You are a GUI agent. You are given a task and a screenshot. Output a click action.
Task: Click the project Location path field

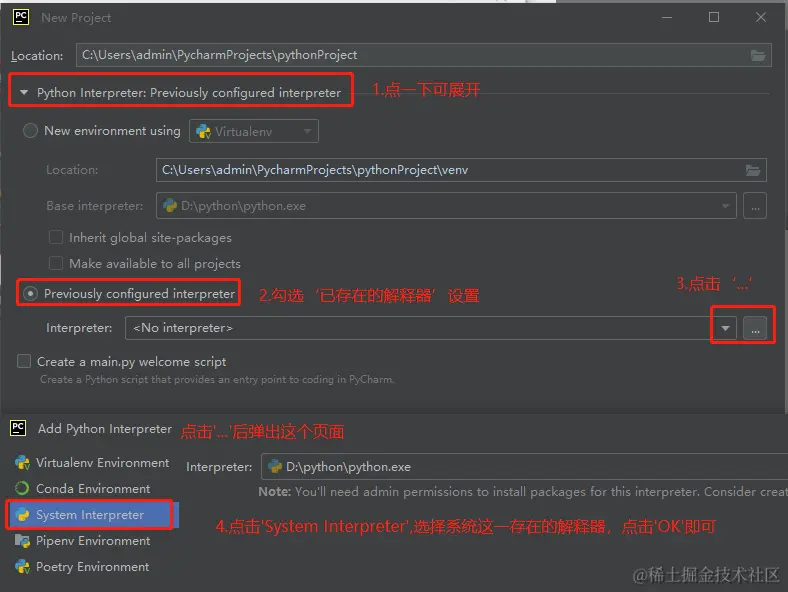424,55
